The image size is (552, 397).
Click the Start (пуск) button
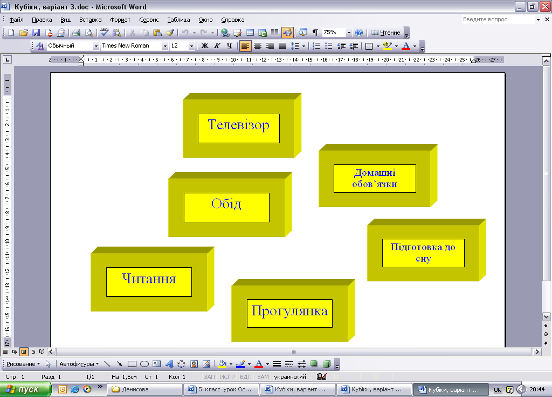(26, 390)
